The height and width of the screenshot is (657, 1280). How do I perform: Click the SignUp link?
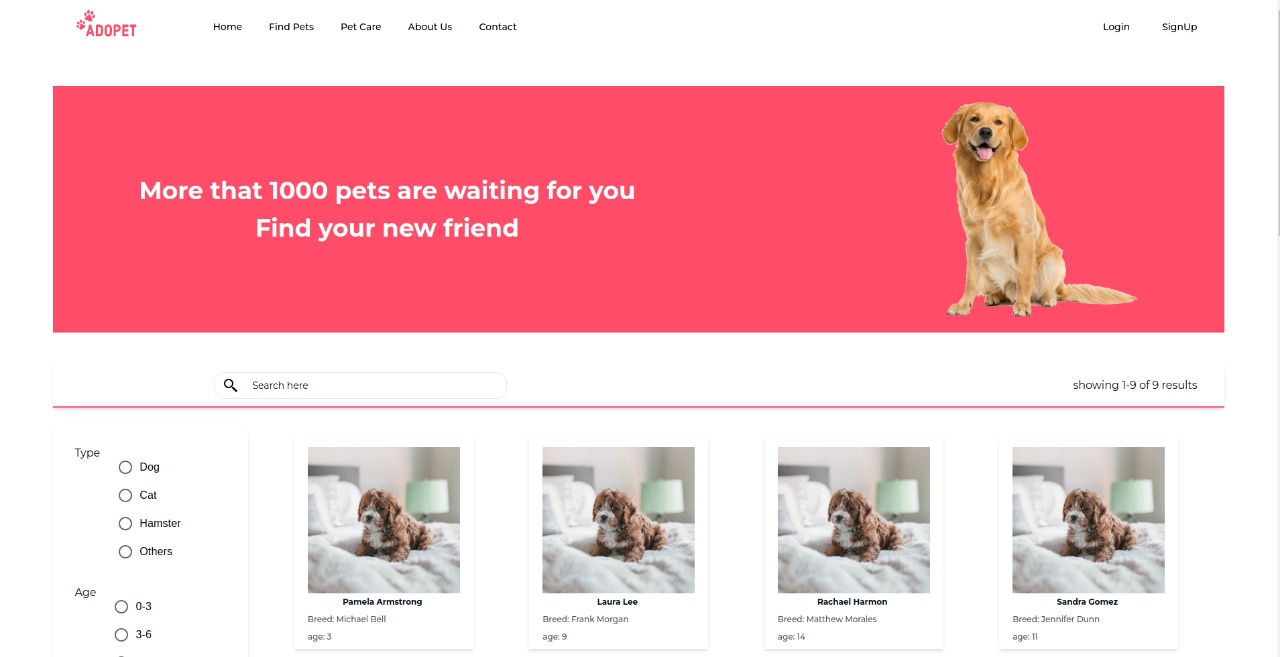pos(1179,27)
